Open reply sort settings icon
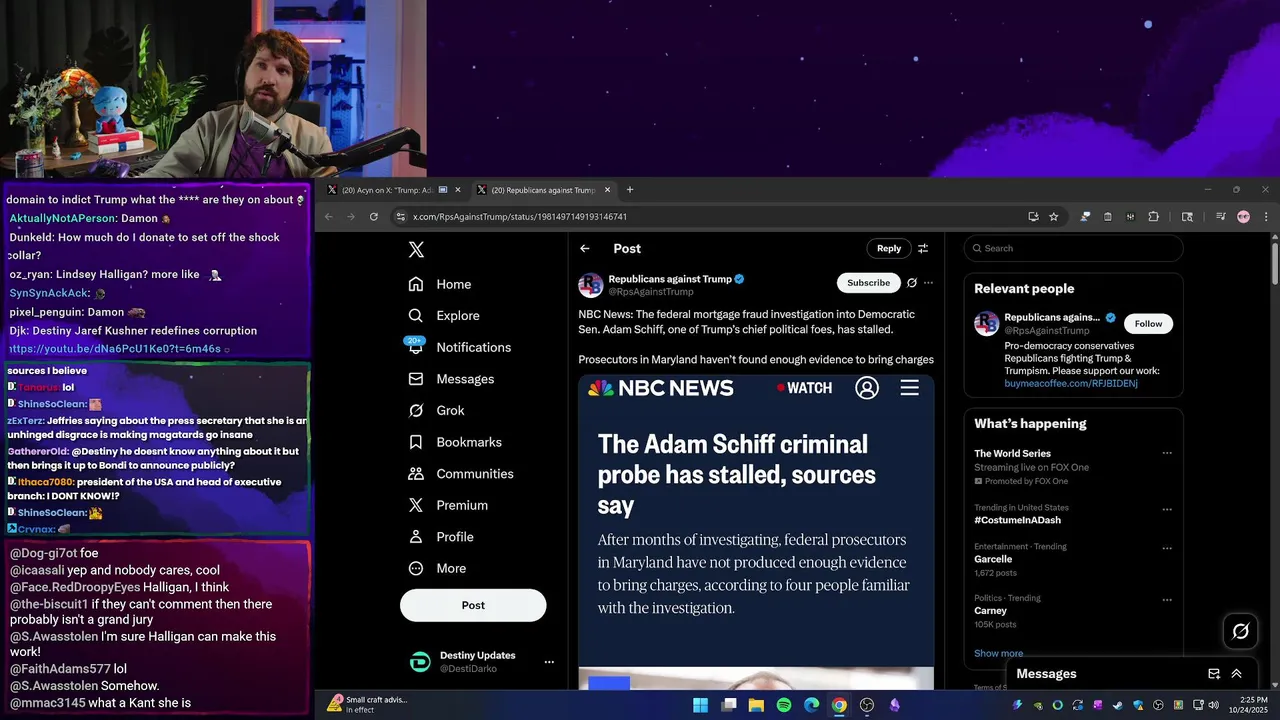1280x720 pixels. pos(923,248)
